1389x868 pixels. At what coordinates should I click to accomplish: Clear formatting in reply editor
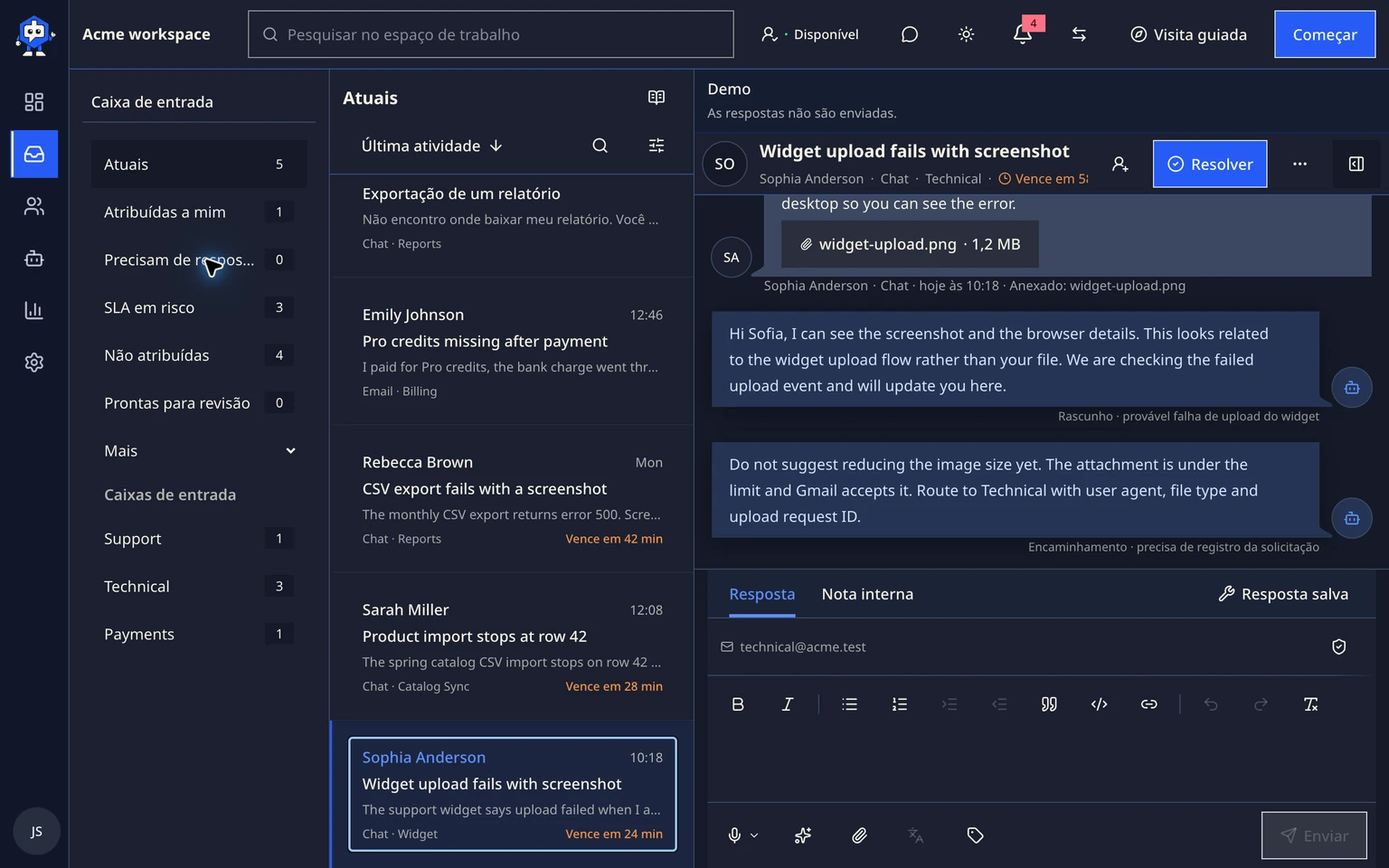pos(1310,704)
